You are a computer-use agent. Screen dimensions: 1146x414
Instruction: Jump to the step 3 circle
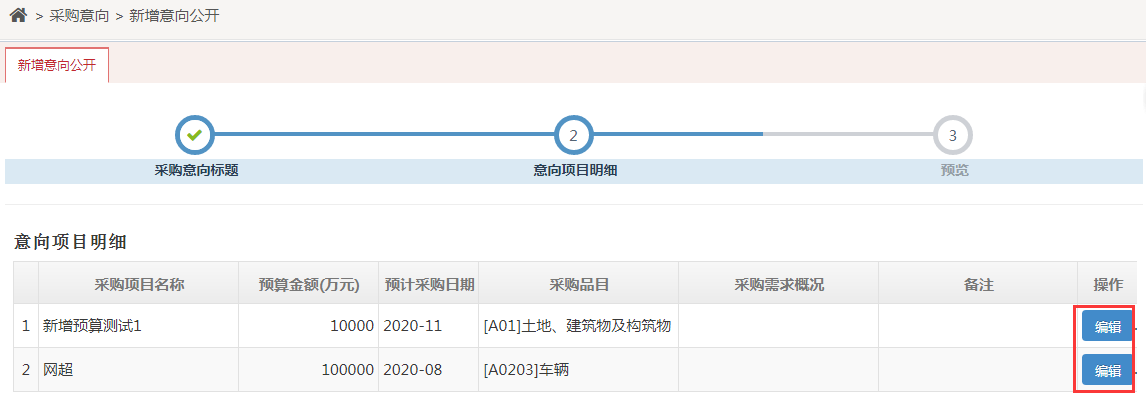tap(952, 134)
